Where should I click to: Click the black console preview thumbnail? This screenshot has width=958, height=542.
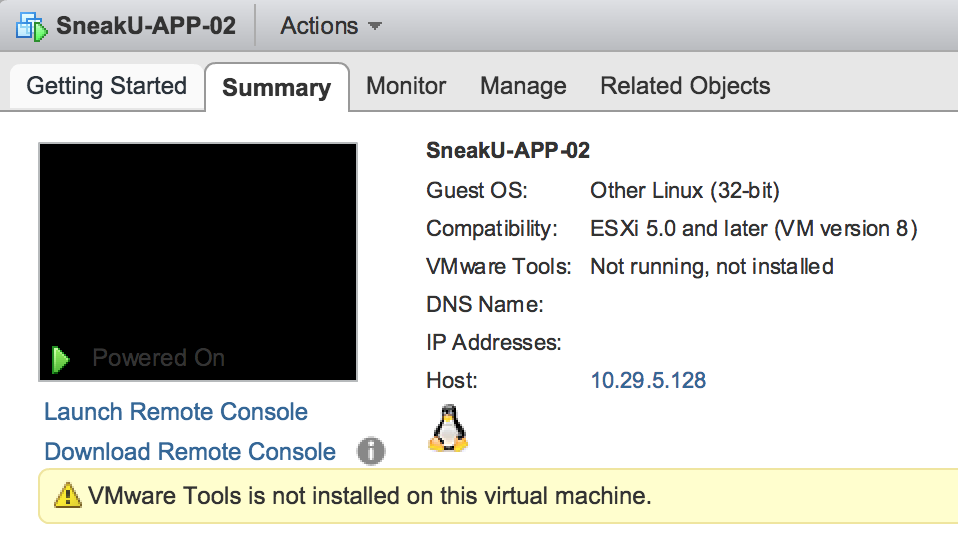pyautogui.click(x=198, y=262)
